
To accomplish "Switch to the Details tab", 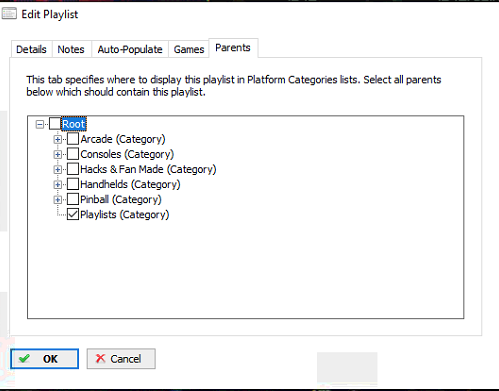I will tap(31, 49).
